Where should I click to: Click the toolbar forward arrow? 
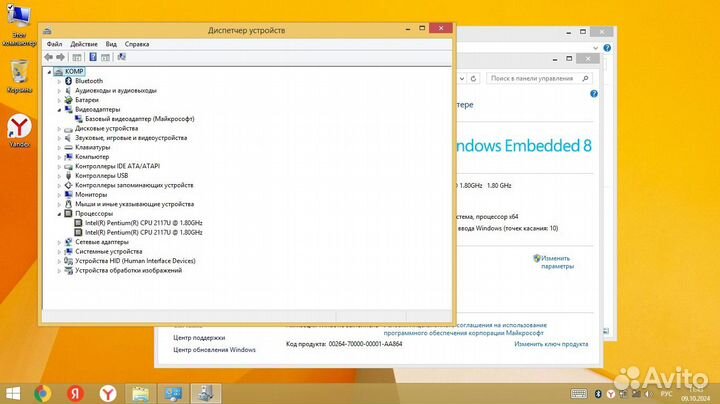61,57
